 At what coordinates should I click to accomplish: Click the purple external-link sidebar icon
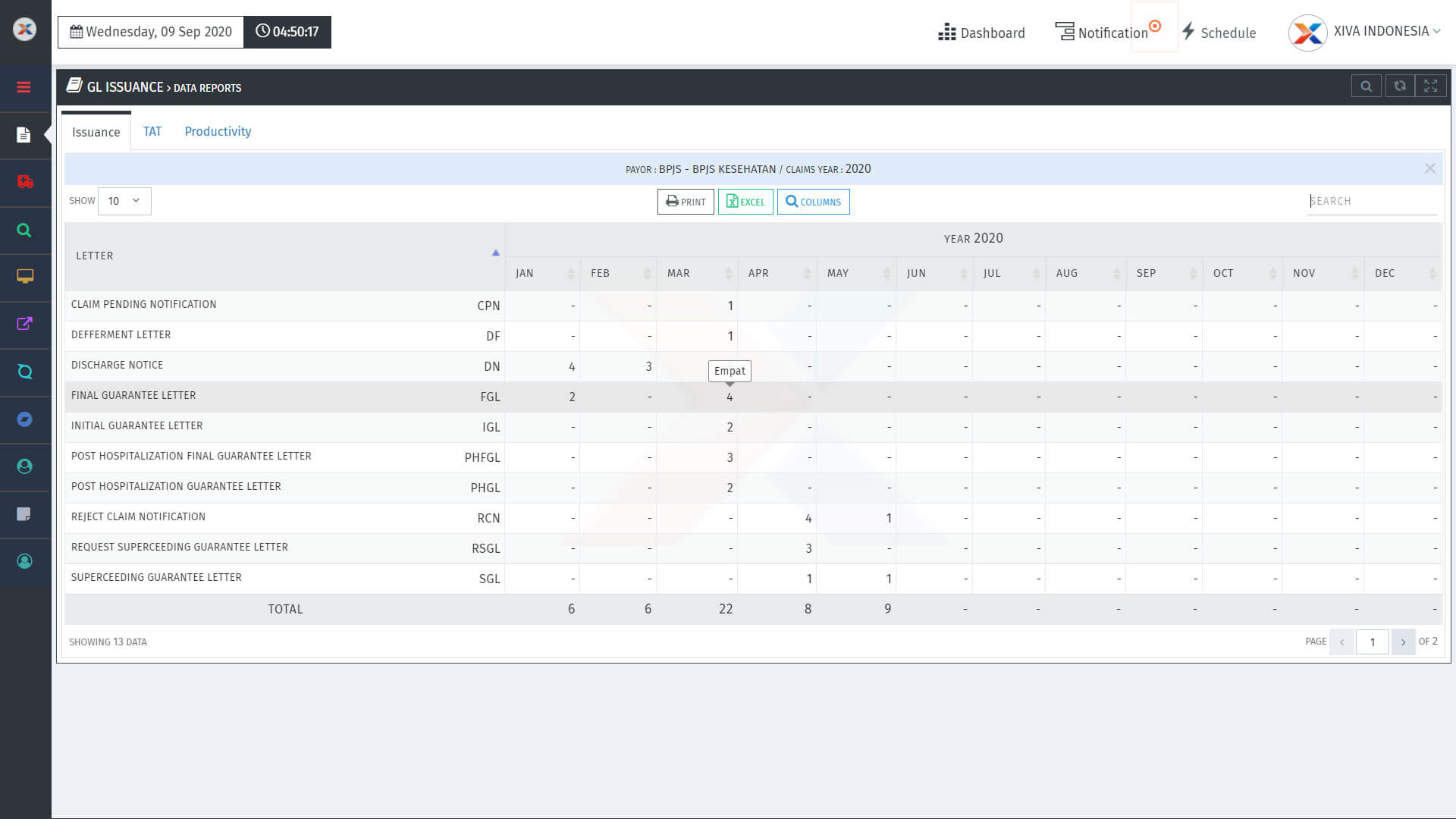pyautogui.click(x=24, y=324)
